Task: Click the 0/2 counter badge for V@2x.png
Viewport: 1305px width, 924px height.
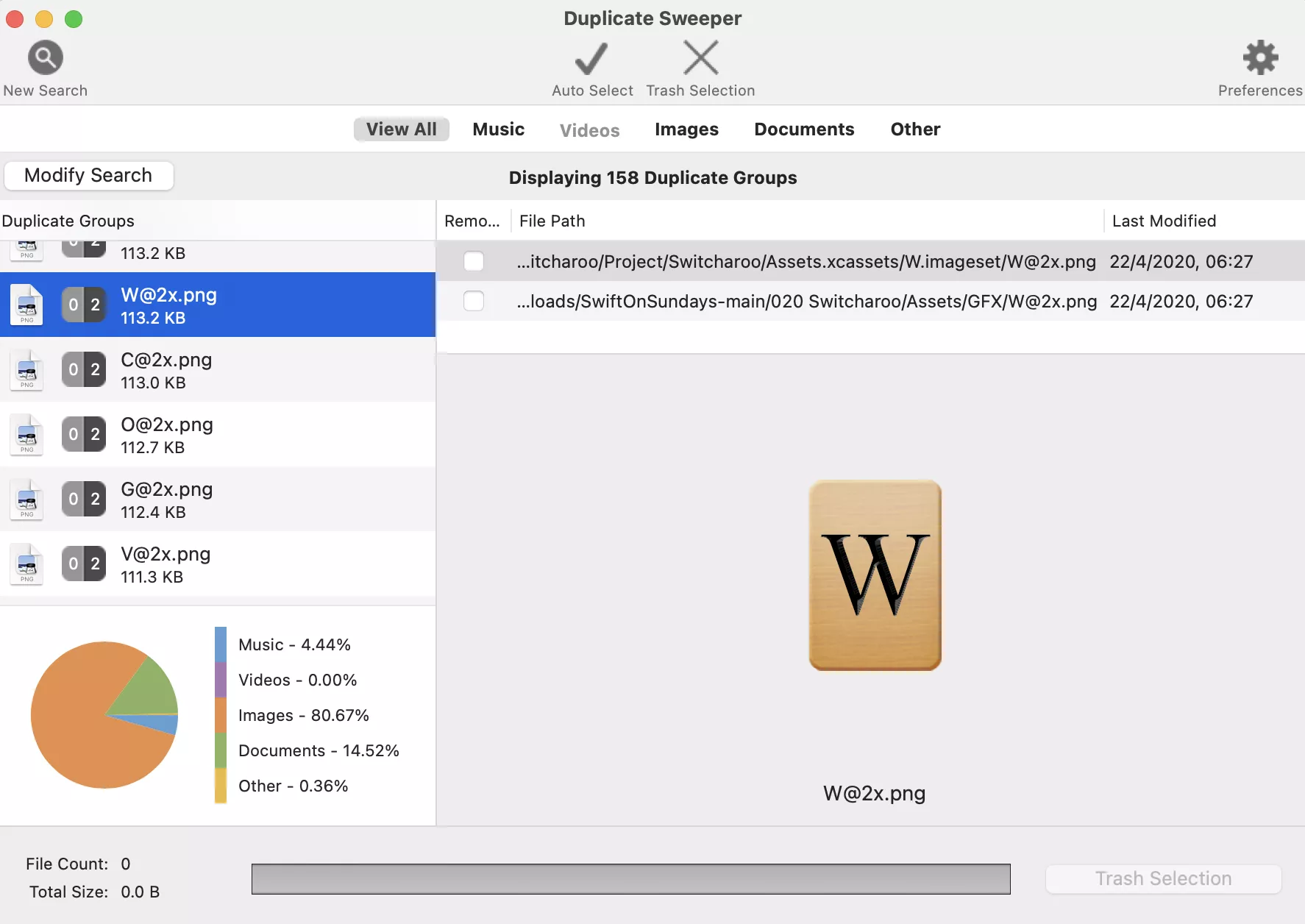Action: (x=84, y=564)
